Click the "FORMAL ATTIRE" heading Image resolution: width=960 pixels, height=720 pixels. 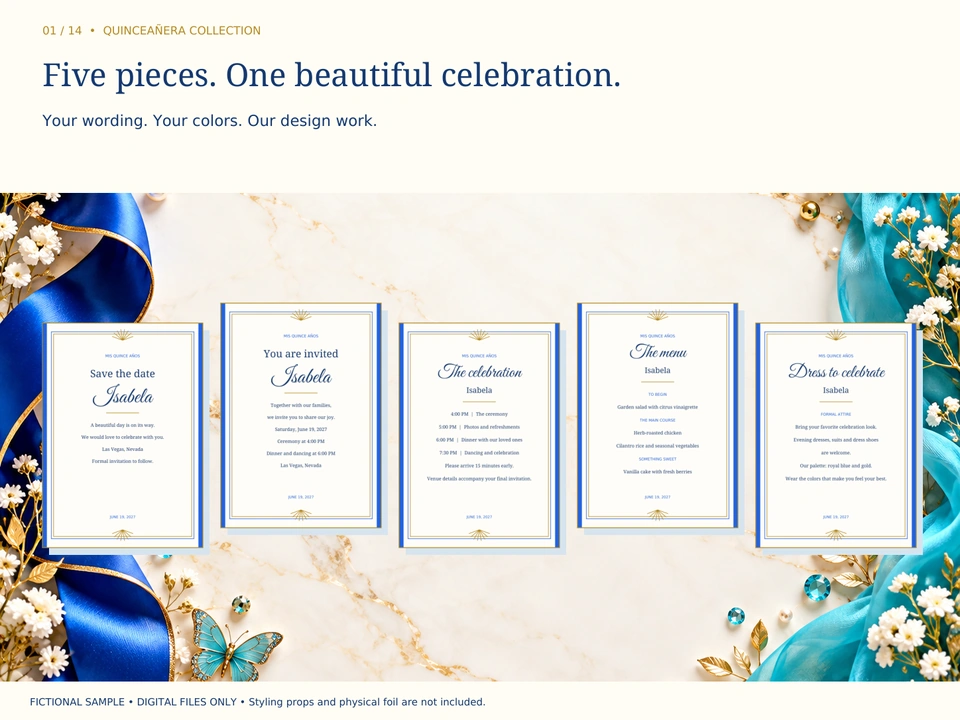[x=836, y=414]
